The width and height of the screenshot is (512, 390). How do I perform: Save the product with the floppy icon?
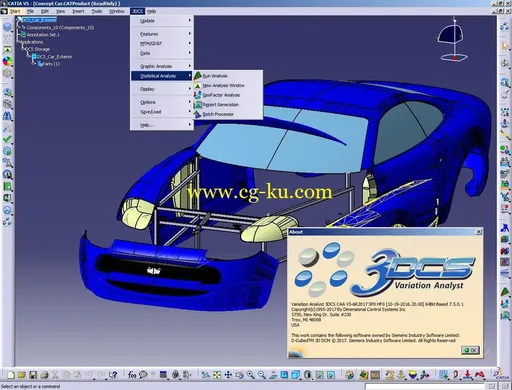pyautogui.click(x=33, y=375)
